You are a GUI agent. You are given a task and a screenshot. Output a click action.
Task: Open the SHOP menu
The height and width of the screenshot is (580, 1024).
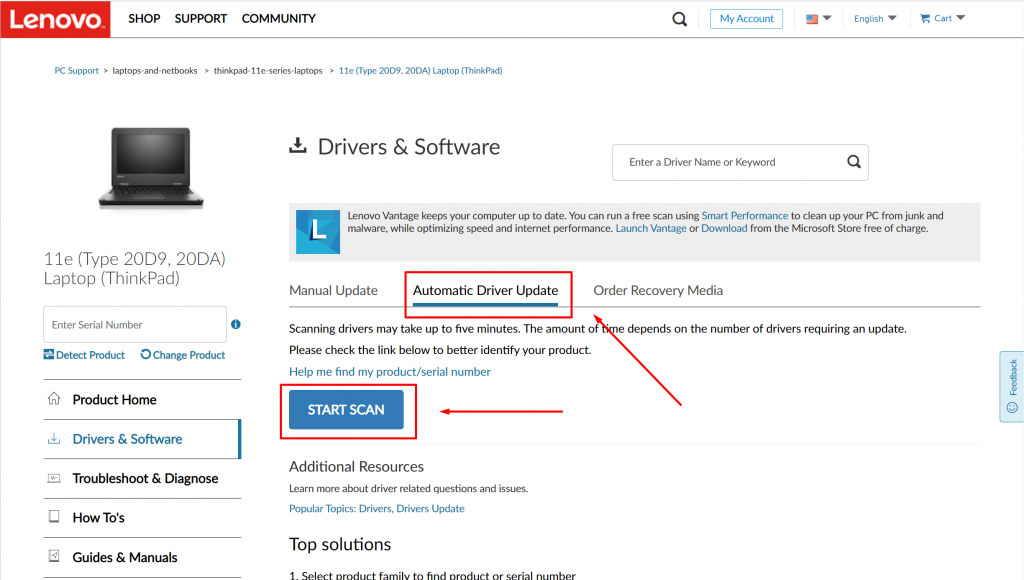[x=143, y=18]
